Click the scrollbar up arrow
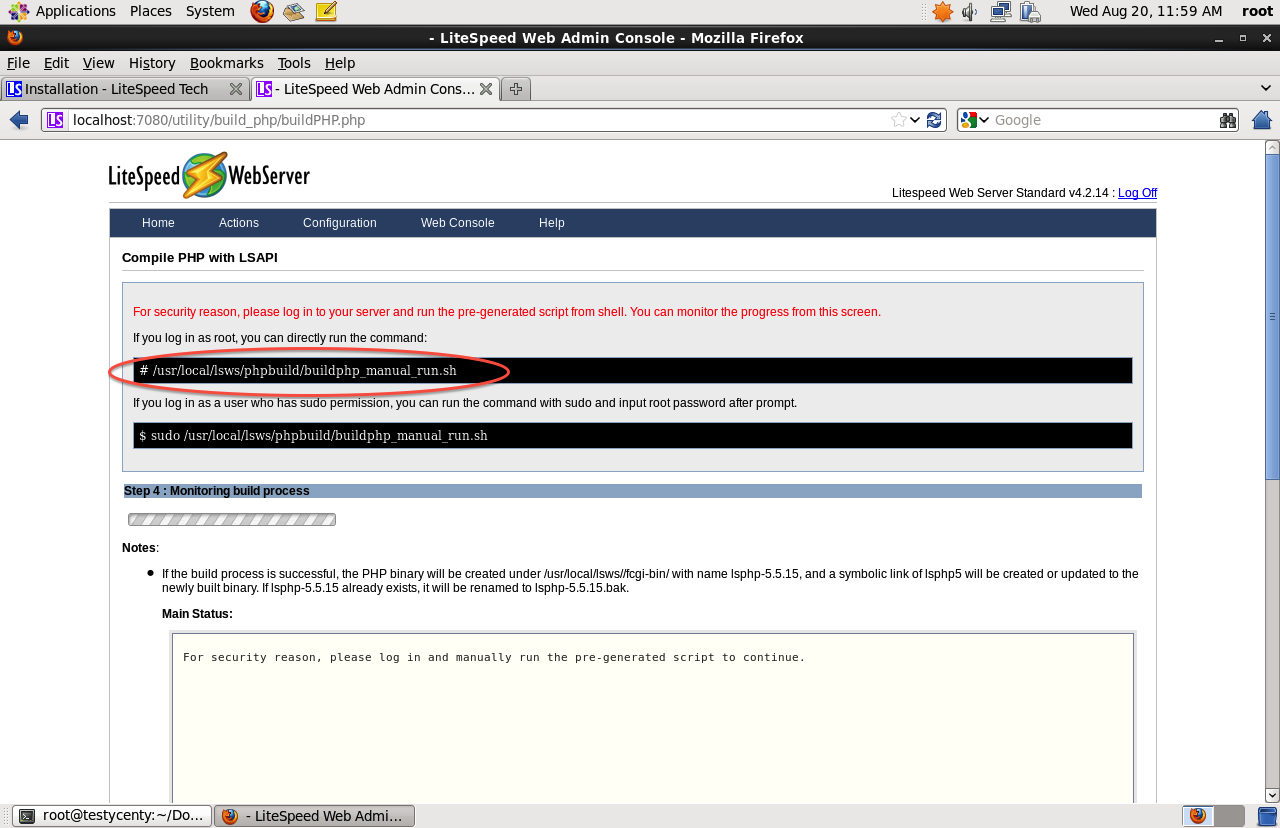 1272,147
